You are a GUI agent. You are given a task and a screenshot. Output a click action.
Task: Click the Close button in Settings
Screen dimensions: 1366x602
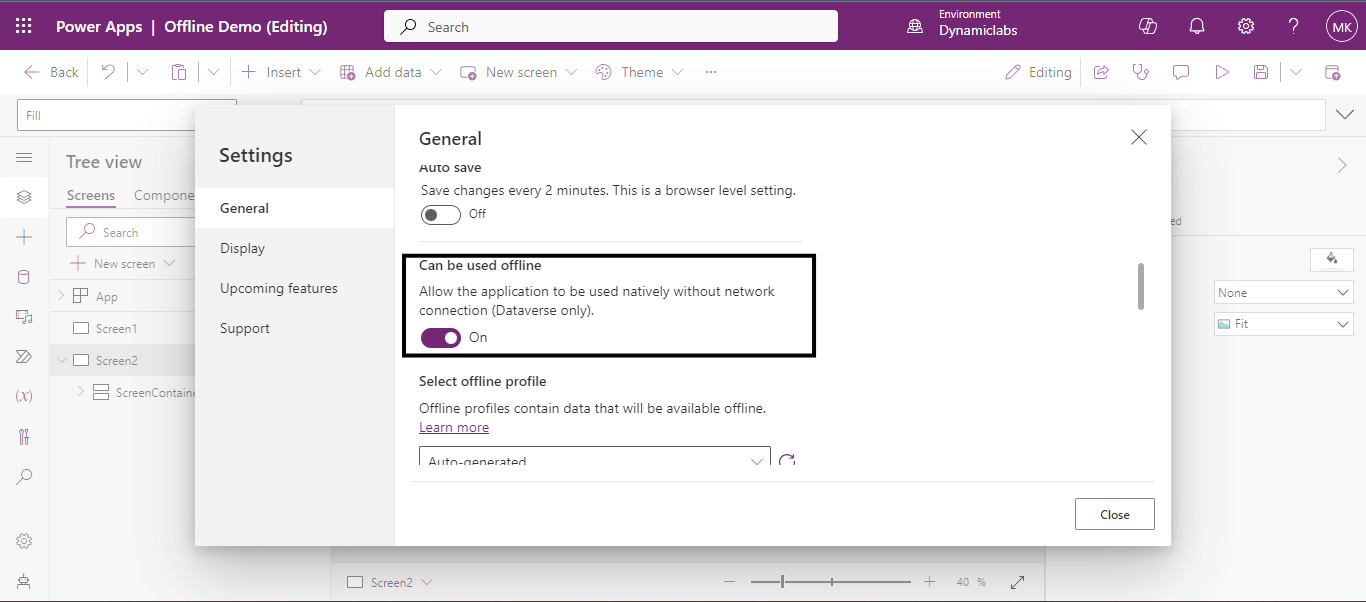click(x=1114, y=514)
